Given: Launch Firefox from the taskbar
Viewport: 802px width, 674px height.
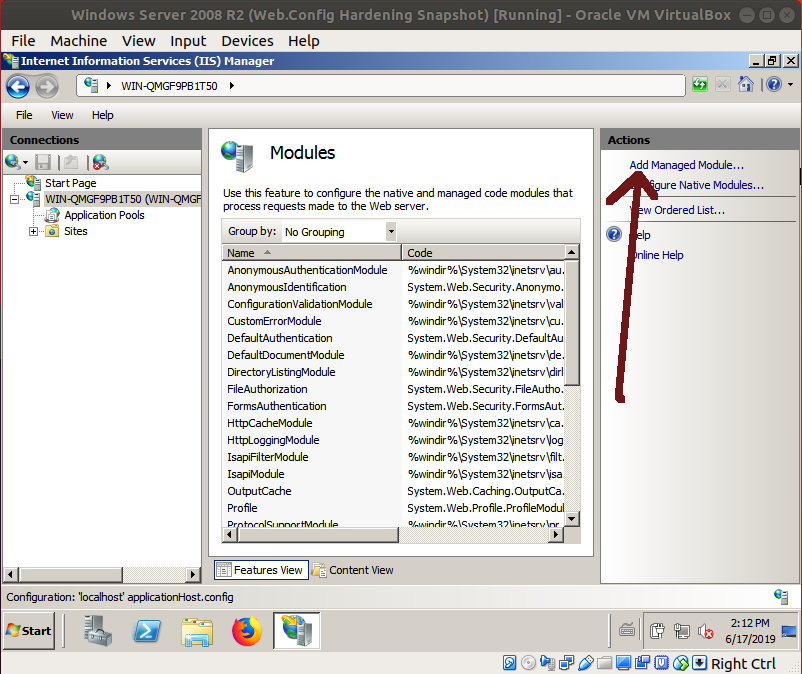Looking at the screenshot, I should pos(247,631).
